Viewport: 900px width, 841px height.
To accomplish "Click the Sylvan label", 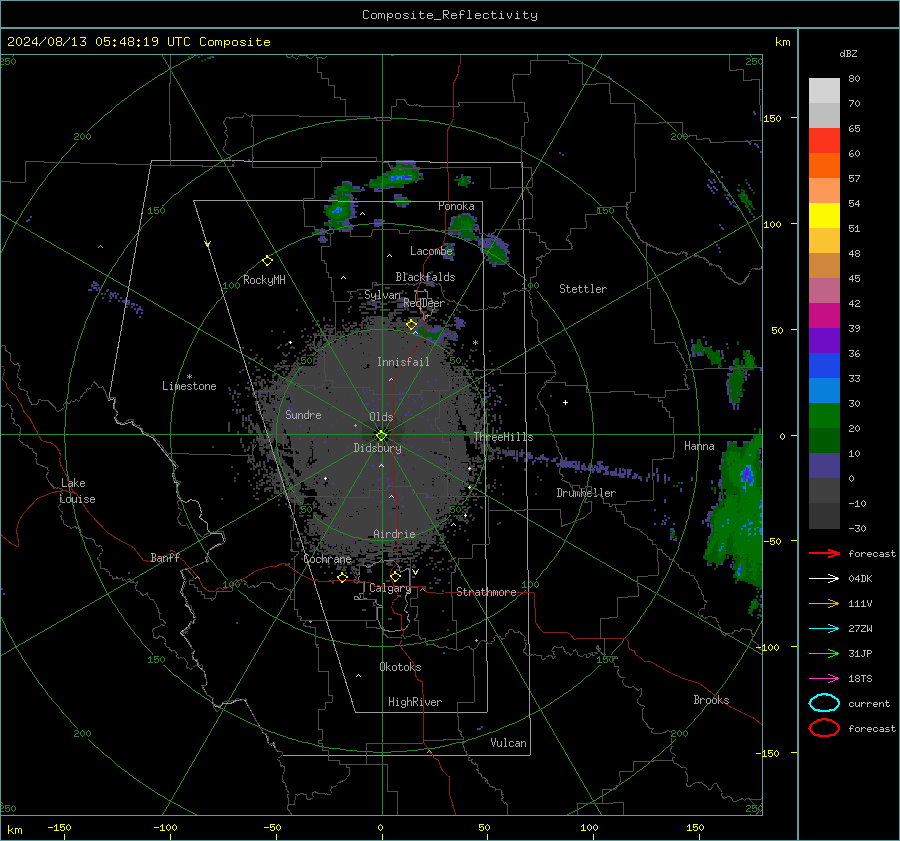I will pyautogui.click(x=382, y=295).
